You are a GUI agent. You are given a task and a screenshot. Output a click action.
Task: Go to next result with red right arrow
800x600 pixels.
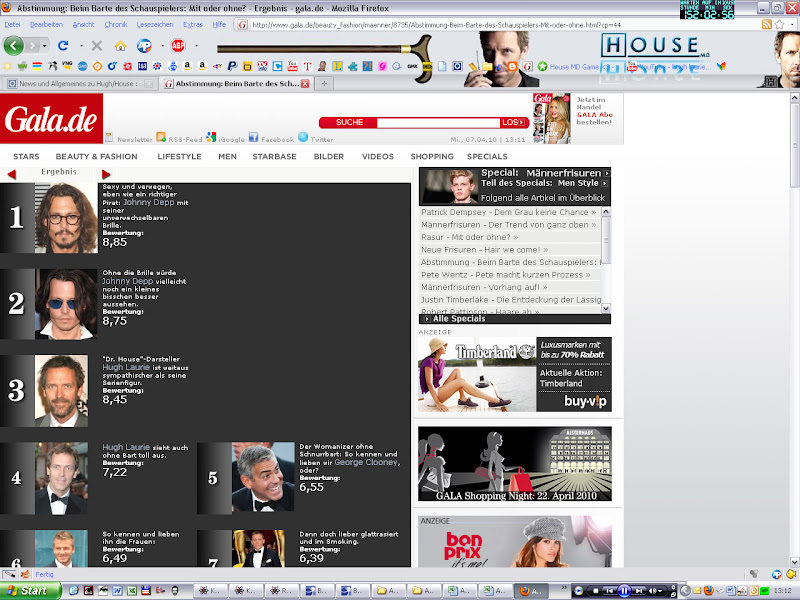point(106,174)
